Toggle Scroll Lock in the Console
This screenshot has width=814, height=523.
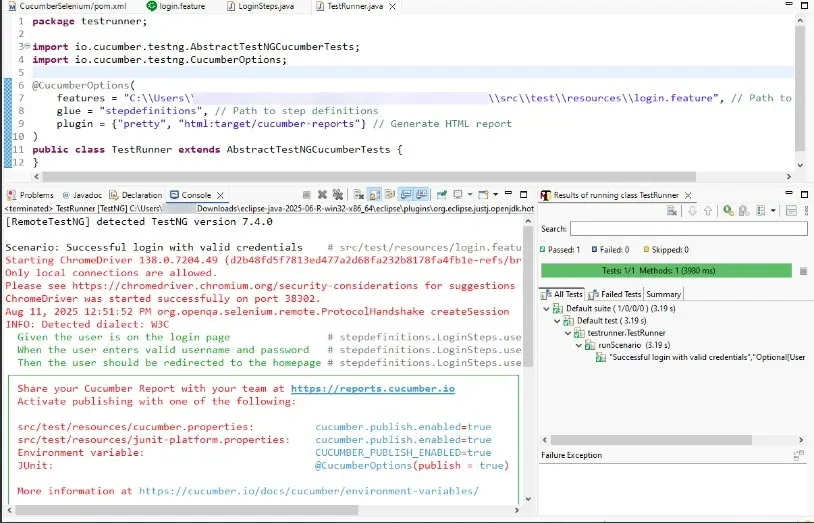coord(374,195)
